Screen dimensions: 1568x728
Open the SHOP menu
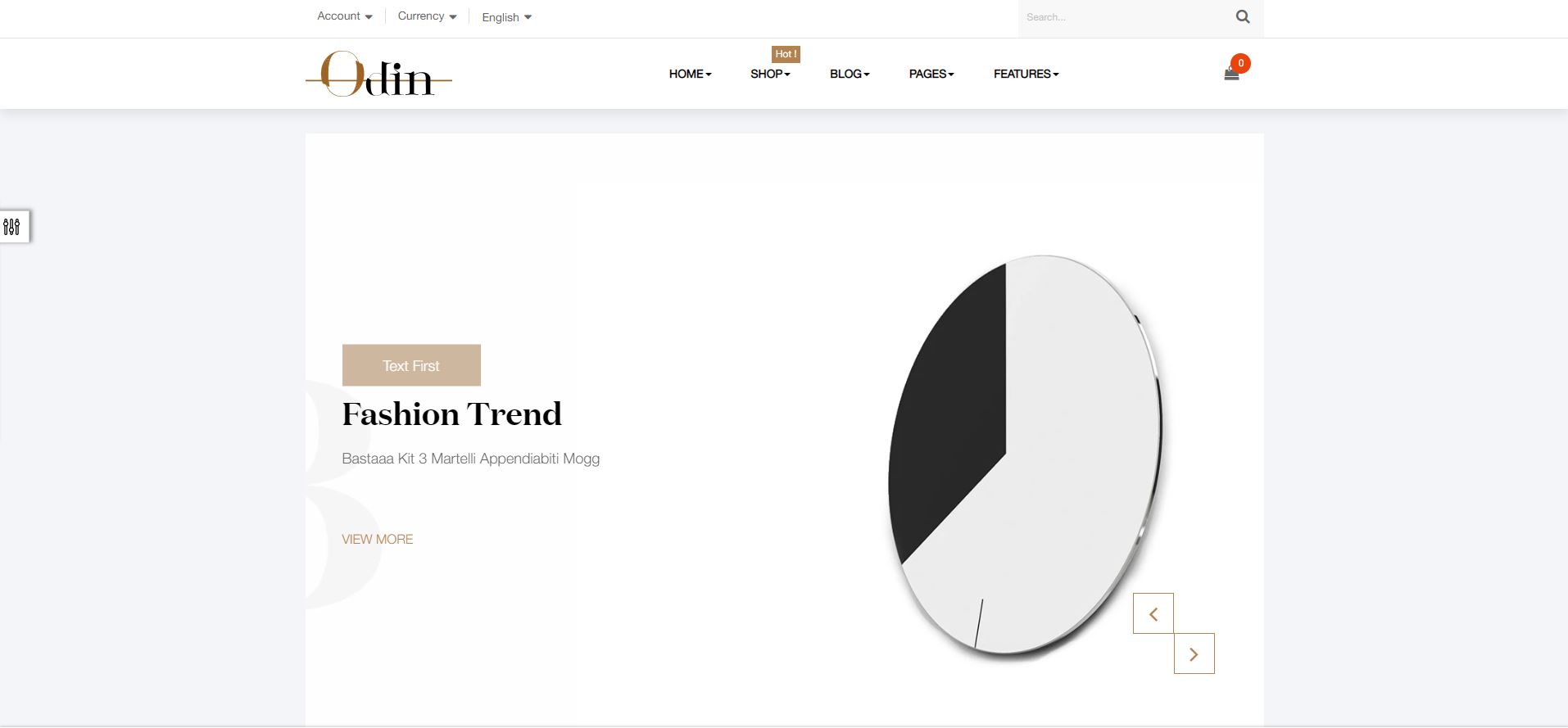(x=770, y=74)
